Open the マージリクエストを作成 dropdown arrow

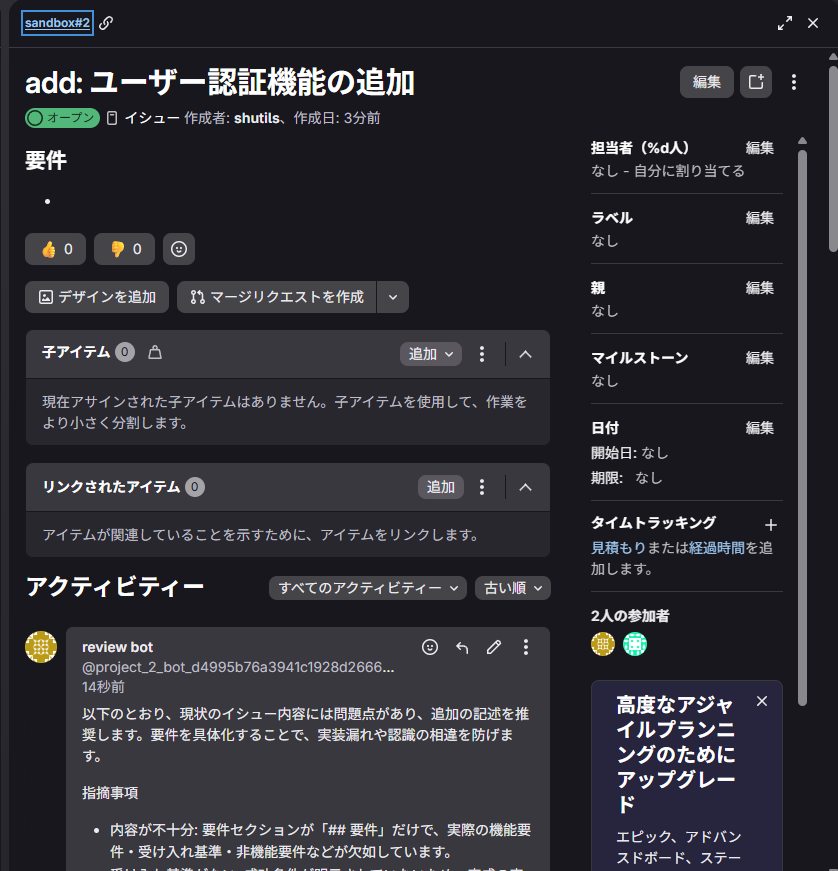[x=392, y=297]
